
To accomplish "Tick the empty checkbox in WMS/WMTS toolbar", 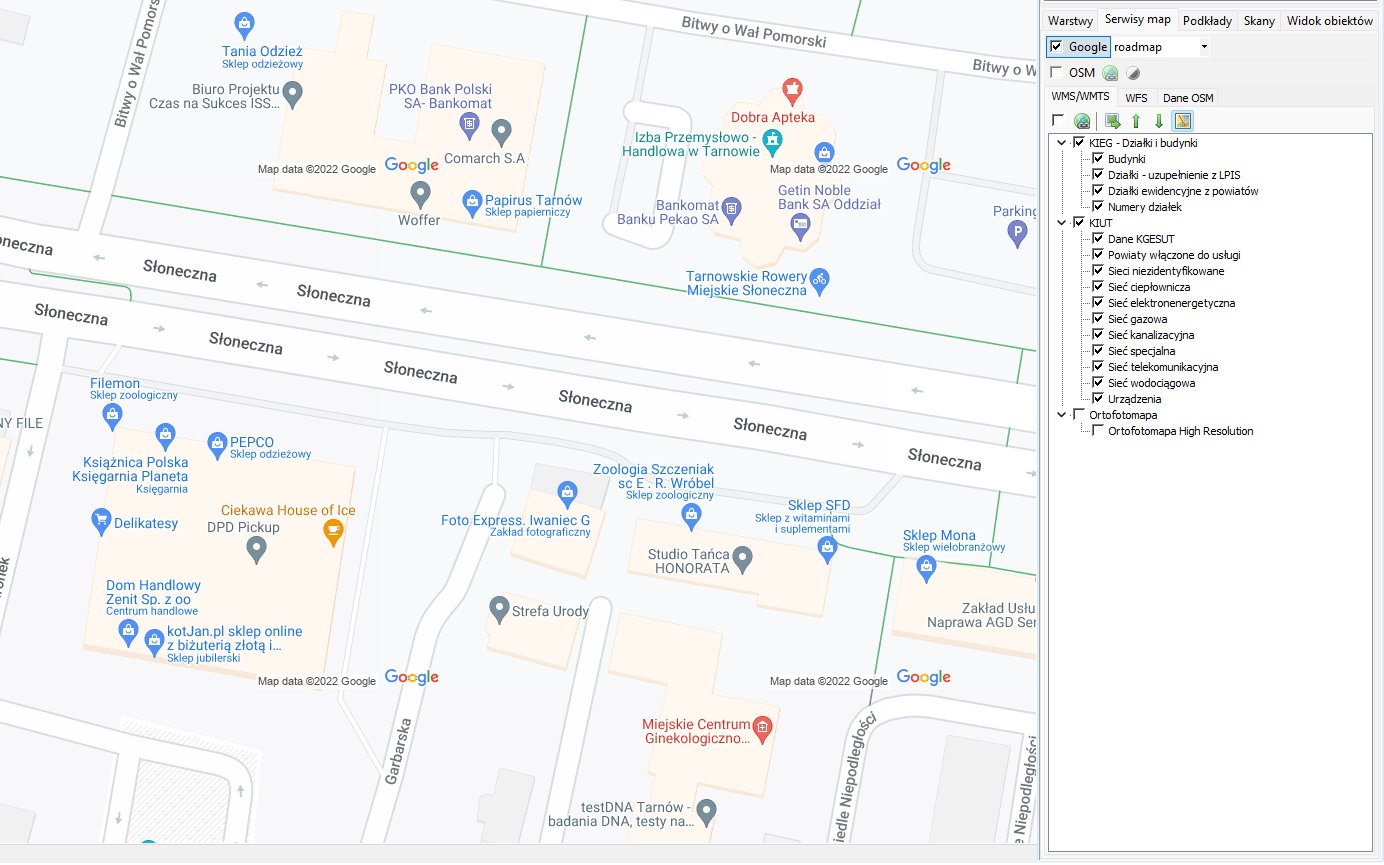I will pos(1057,121).
